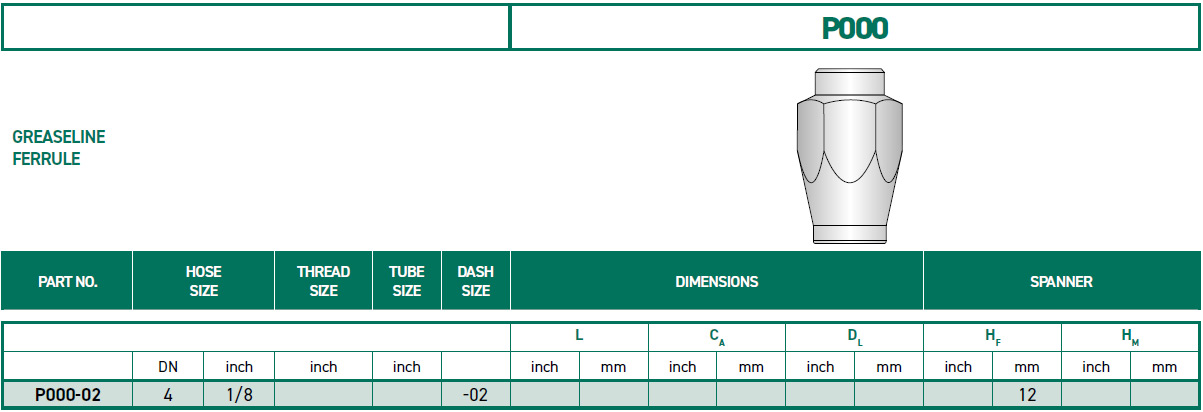
Task: Click the PART NO. column header
Action: [x=68, y=282]
